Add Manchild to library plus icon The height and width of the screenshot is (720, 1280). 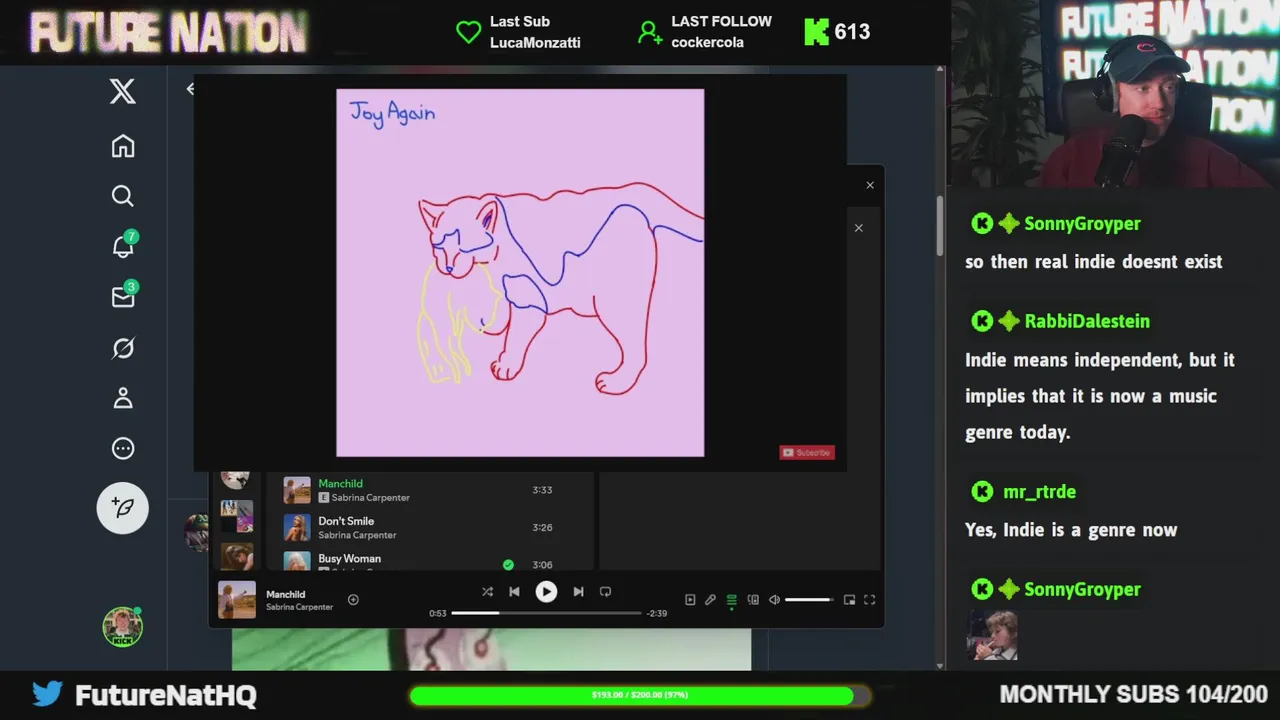[353, 599]
